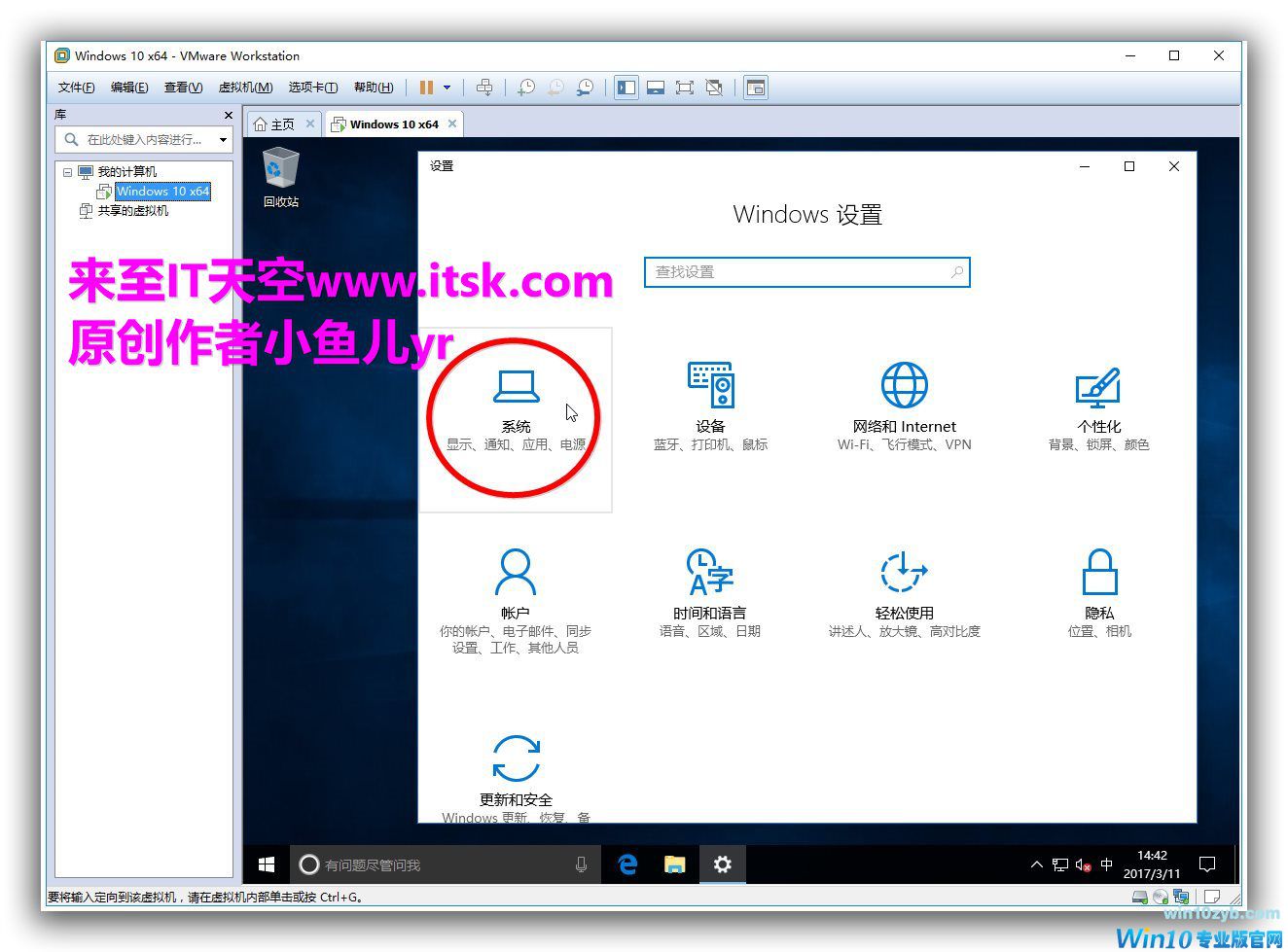
Task: Click the muted volume tray icon
Action: tap(1083, 864)
